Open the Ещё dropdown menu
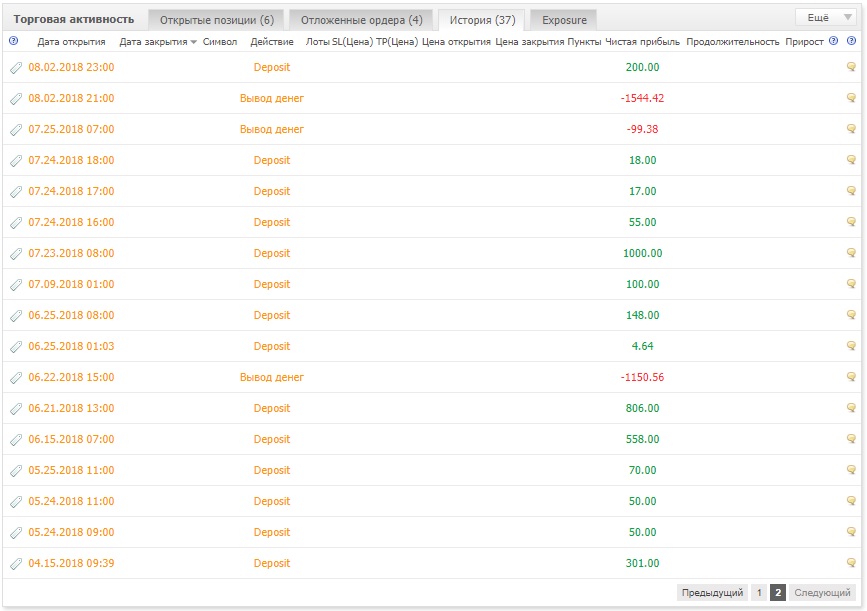 point(828,18)
